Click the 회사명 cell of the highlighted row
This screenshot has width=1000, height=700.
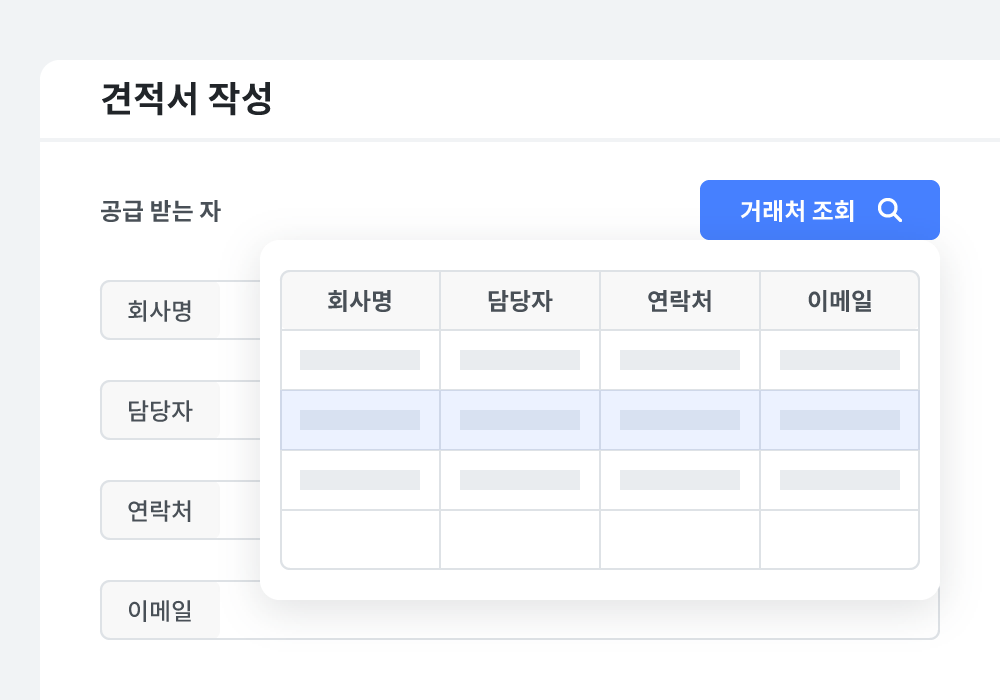(360, 420)
